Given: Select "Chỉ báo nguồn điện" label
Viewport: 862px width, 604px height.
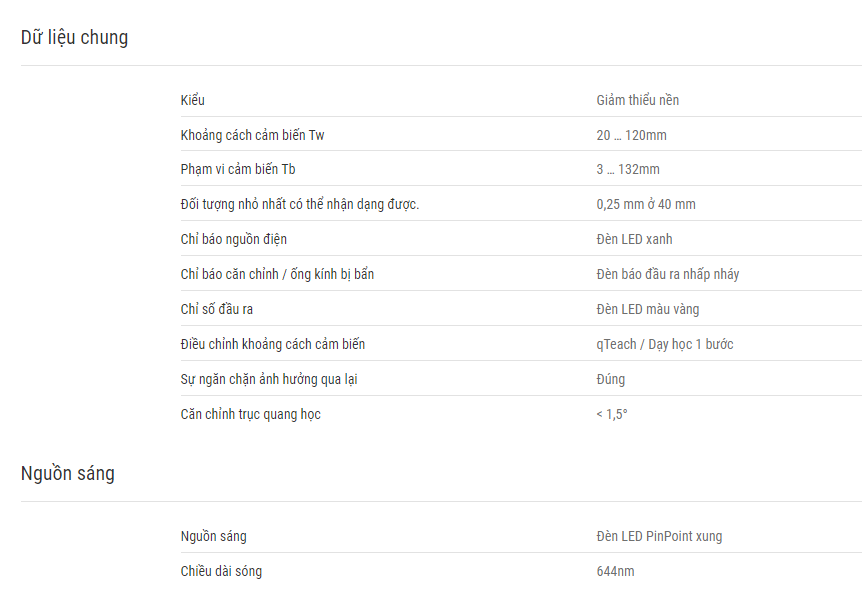Looking at the screenshot, I should (234, 239).
